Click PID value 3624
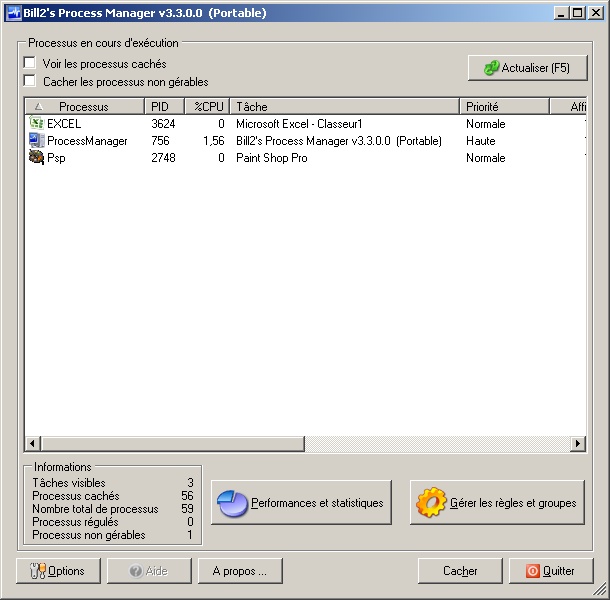This screenshot has height=600, width=610. tap(163, 124)
